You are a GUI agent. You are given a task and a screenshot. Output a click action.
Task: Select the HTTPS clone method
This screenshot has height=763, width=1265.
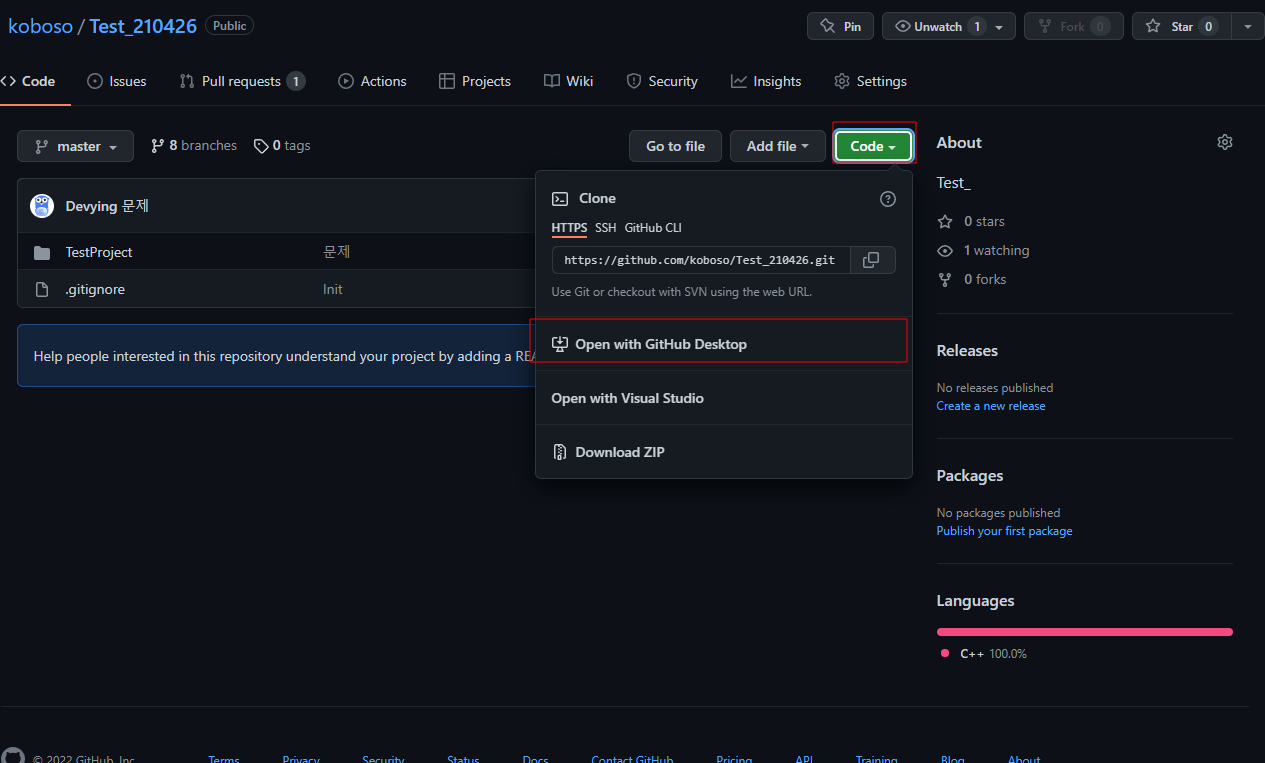pos(569,228)
